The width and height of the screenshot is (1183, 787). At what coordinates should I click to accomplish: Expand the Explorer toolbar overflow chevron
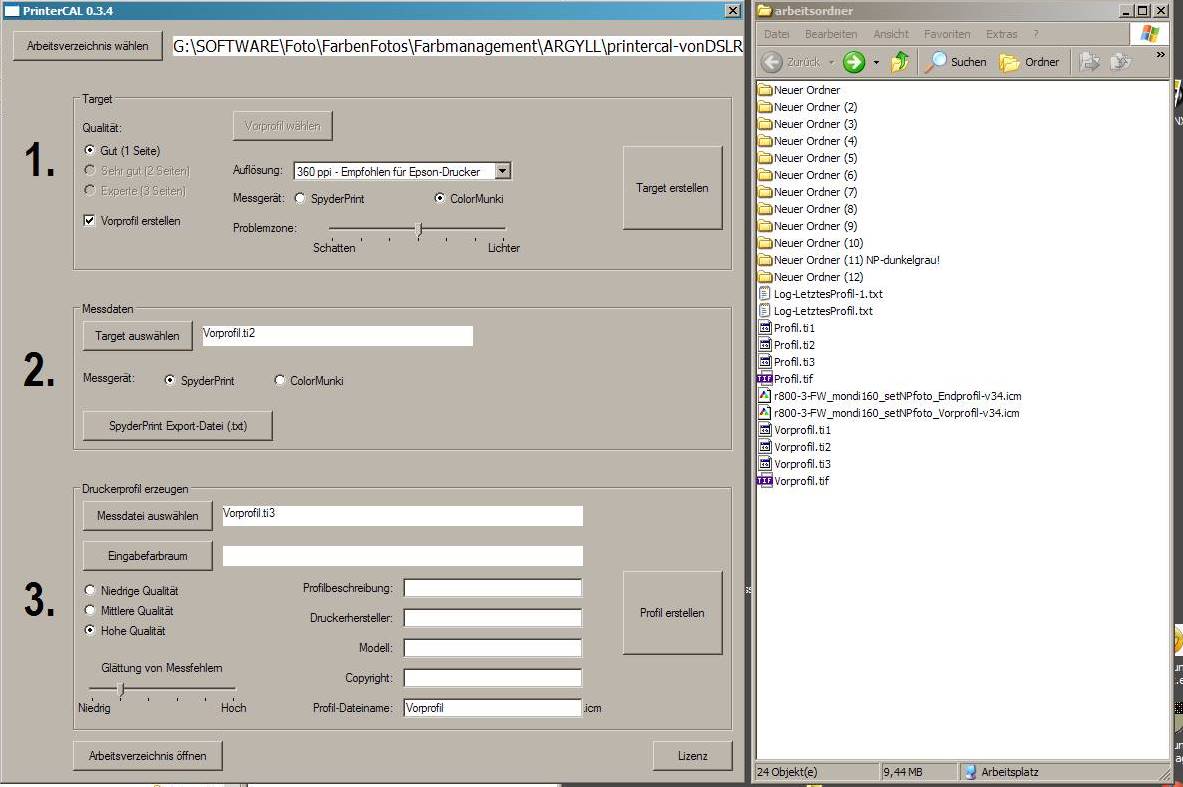click(1160, 56)
